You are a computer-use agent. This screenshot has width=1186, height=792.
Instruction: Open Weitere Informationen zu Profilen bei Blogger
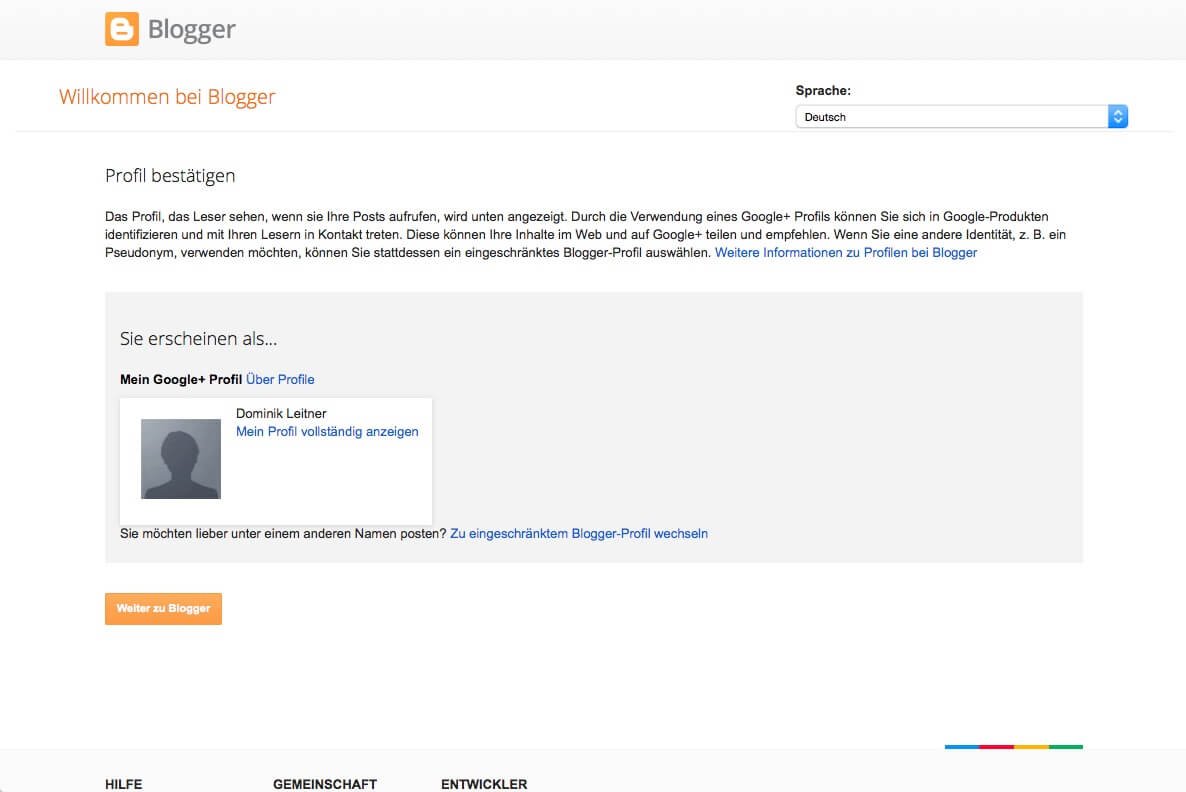(x=845, y=252)
